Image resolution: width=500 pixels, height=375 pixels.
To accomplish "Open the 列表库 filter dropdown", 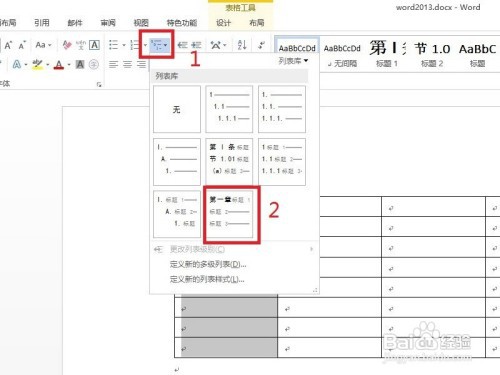I will coord(293,61).
